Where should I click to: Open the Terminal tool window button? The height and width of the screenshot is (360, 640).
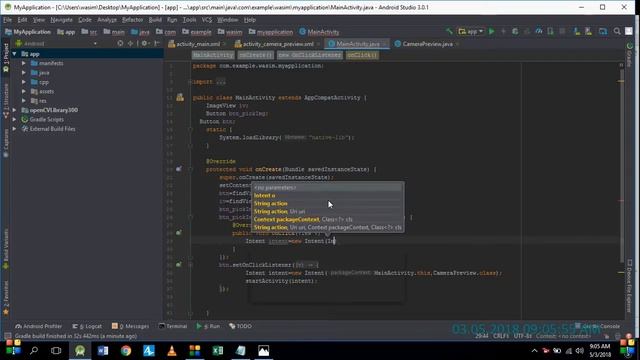(x=173, y=326)
